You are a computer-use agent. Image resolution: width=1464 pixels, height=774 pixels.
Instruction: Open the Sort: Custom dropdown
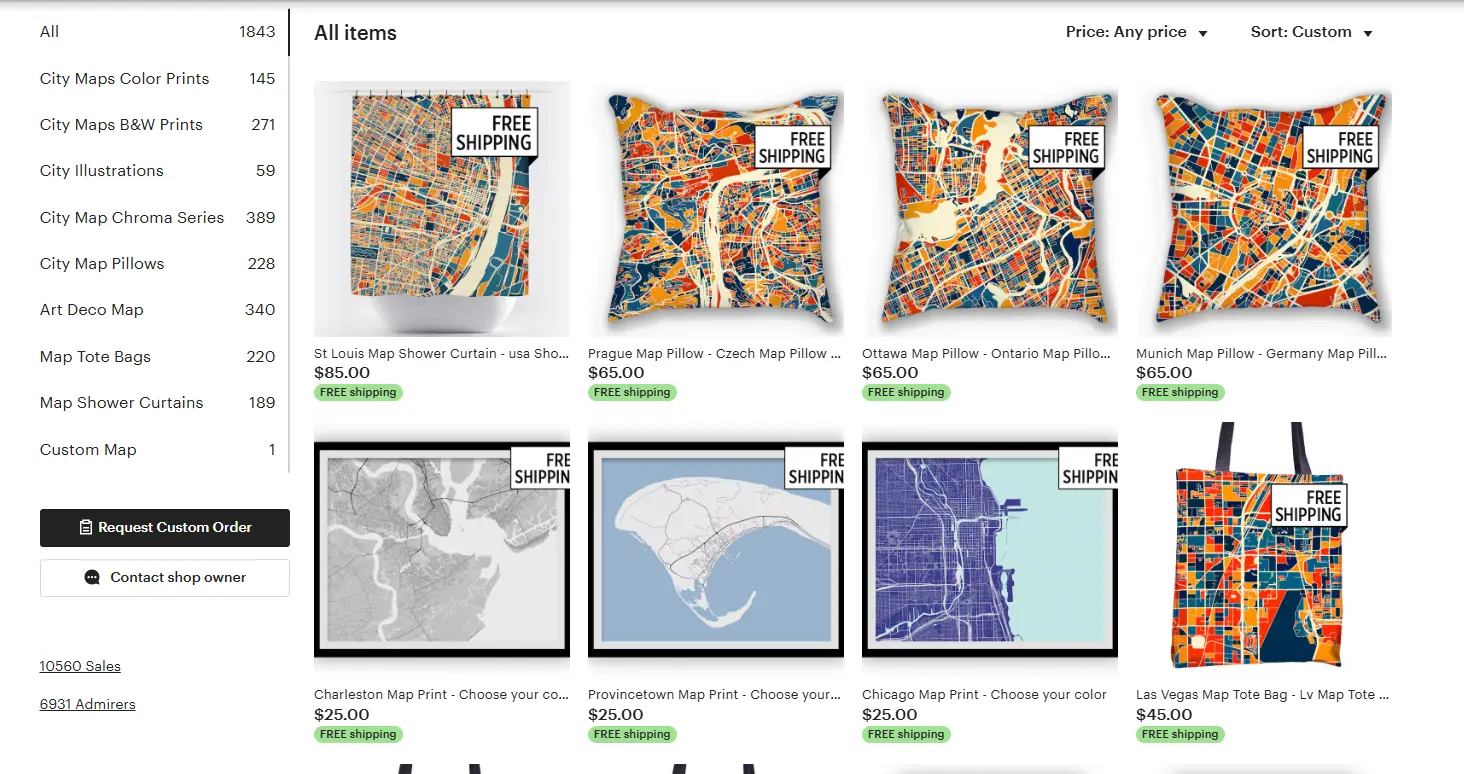[x=1311, y=32]
